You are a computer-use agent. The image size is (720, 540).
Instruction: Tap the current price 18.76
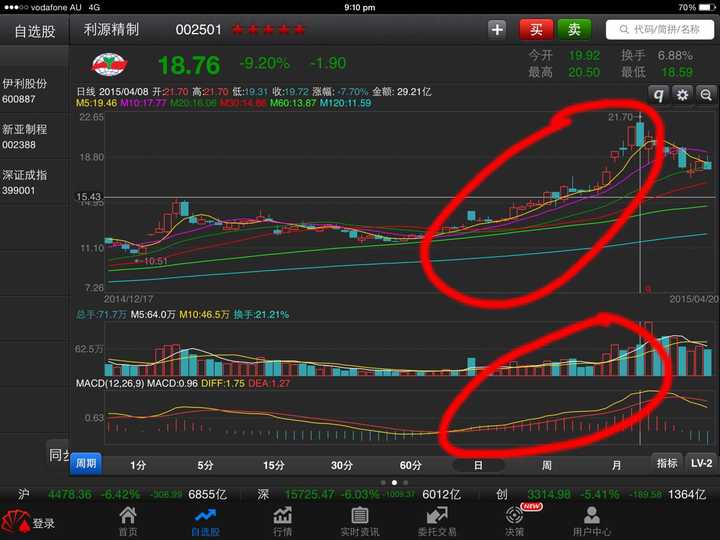point(189,65)
